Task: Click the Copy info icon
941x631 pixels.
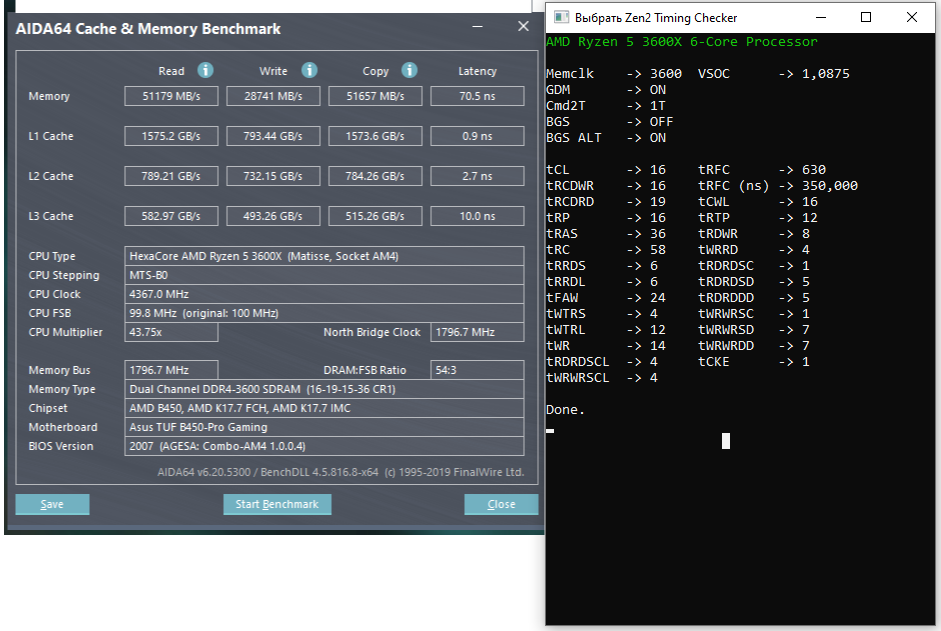Action: (409, 70)
